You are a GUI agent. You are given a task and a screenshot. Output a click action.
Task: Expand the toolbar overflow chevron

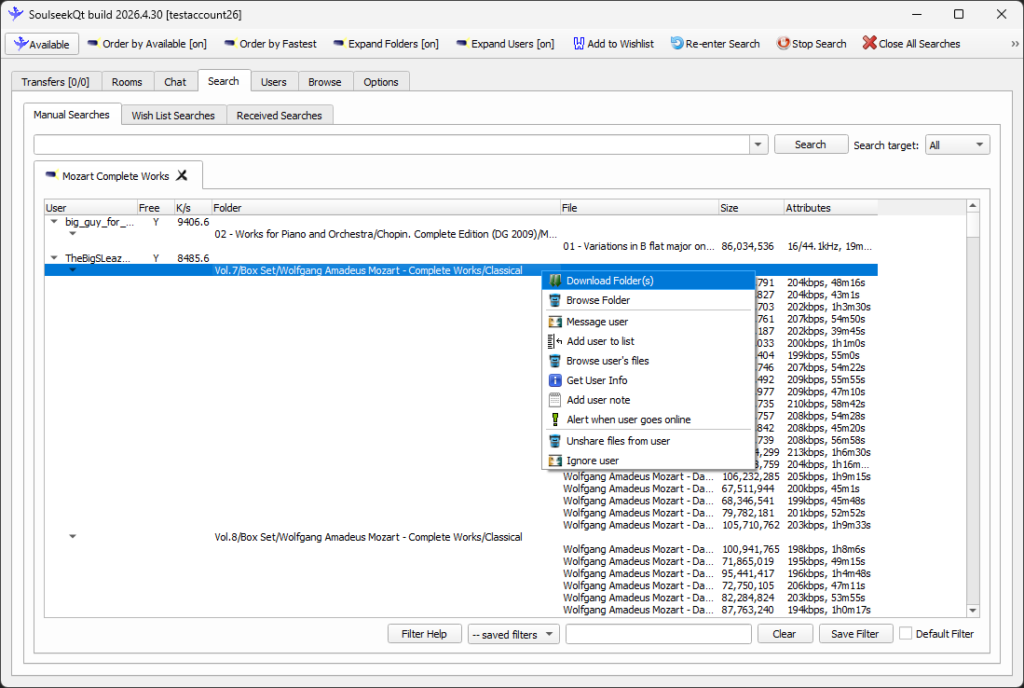click(x=1014, y=44)
